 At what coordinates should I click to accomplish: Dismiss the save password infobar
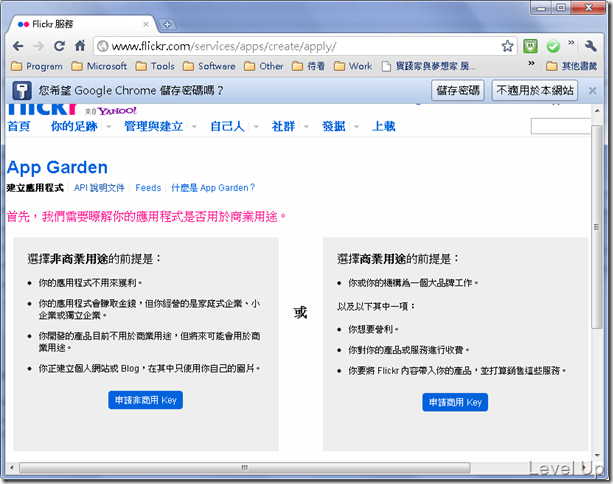coord(592,91)
